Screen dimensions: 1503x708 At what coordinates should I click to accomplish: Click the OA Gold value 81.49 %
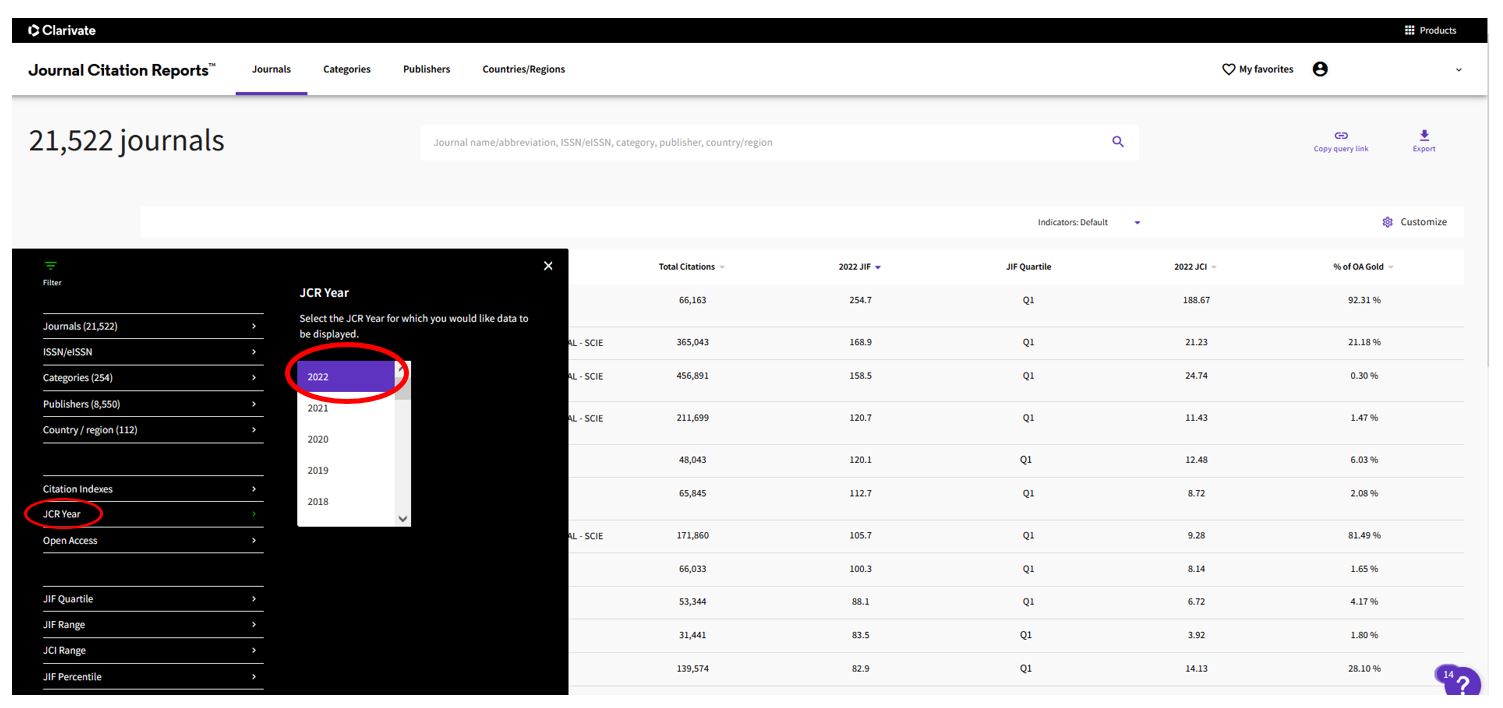(x=1364, y=536)
